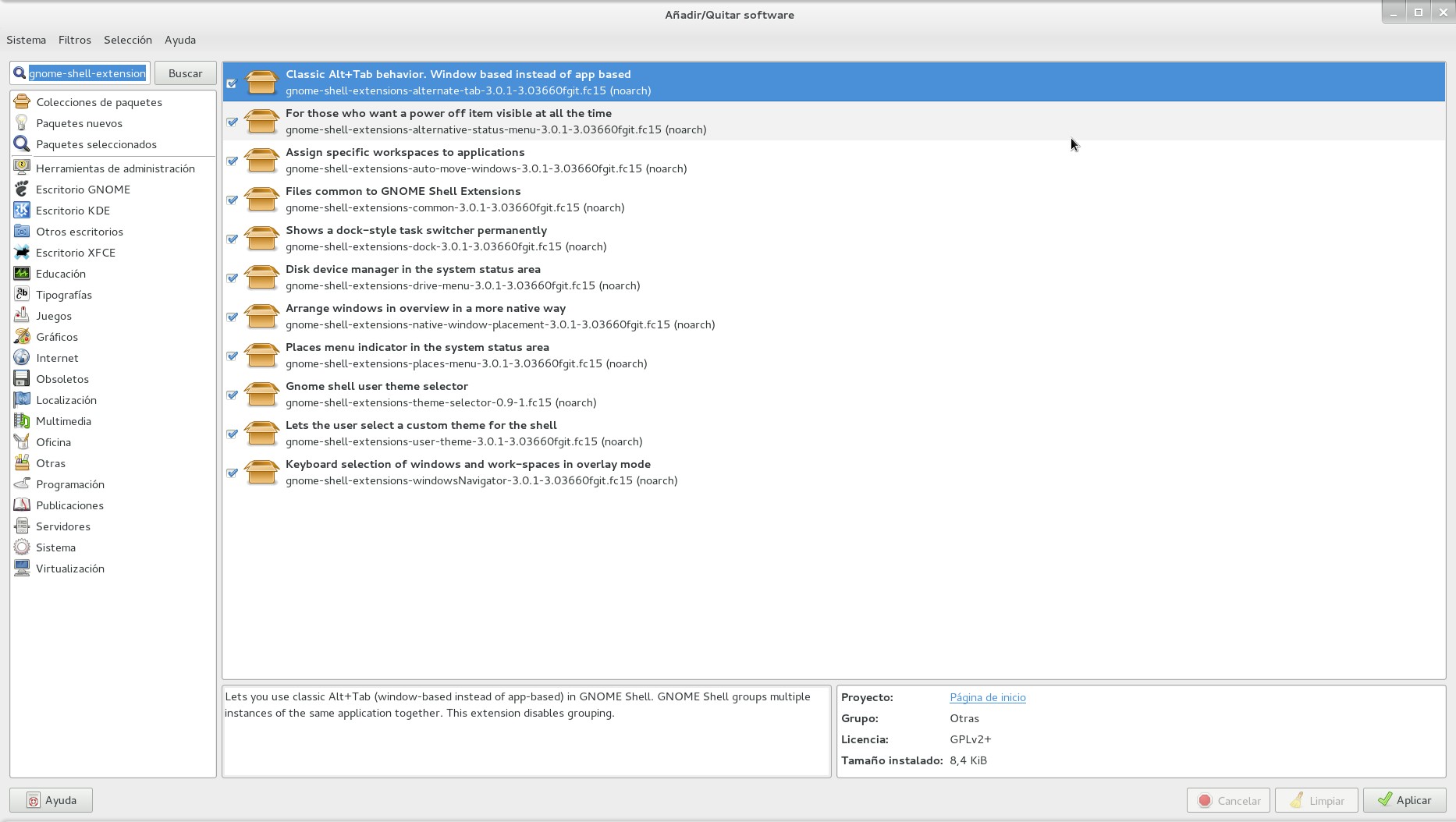Click the Colecciones de paquetes box icon
This screenshot has width=1456, height=822.
pyautogui.click(x=22, y=102)
